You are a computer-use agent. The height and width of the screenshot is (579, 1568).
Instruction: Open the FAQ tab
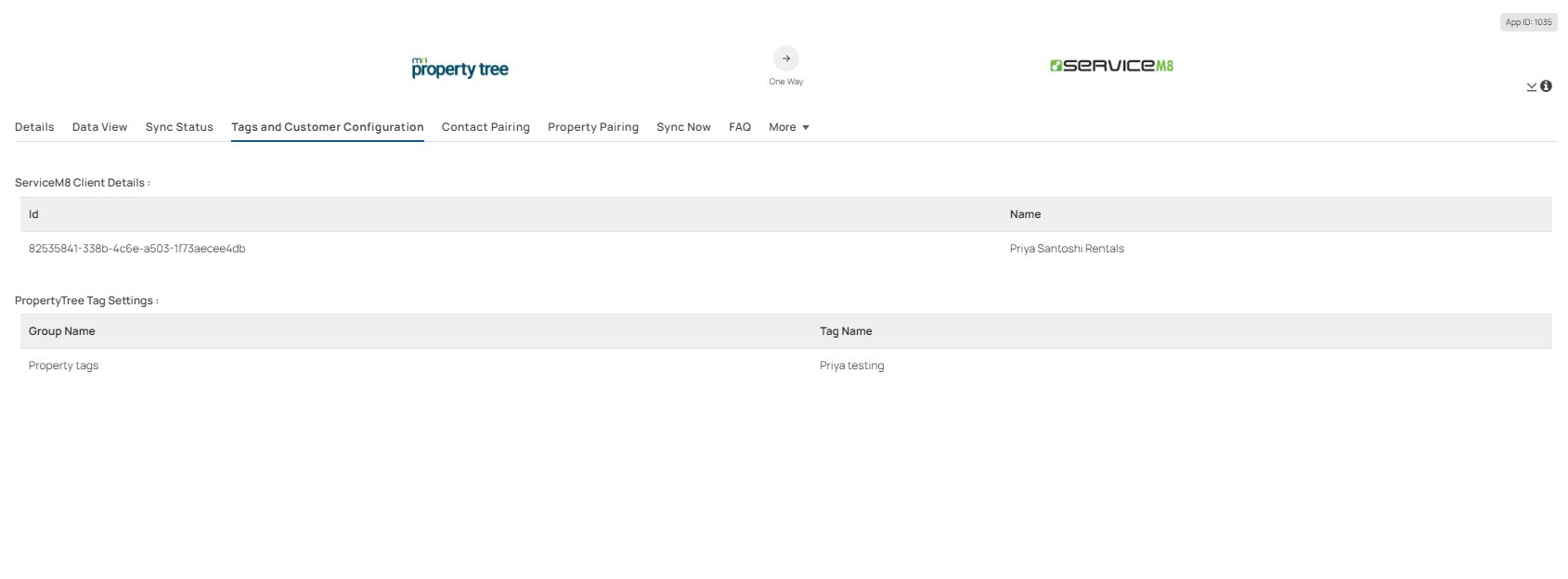pyautogui.click(x=740, y=127)
